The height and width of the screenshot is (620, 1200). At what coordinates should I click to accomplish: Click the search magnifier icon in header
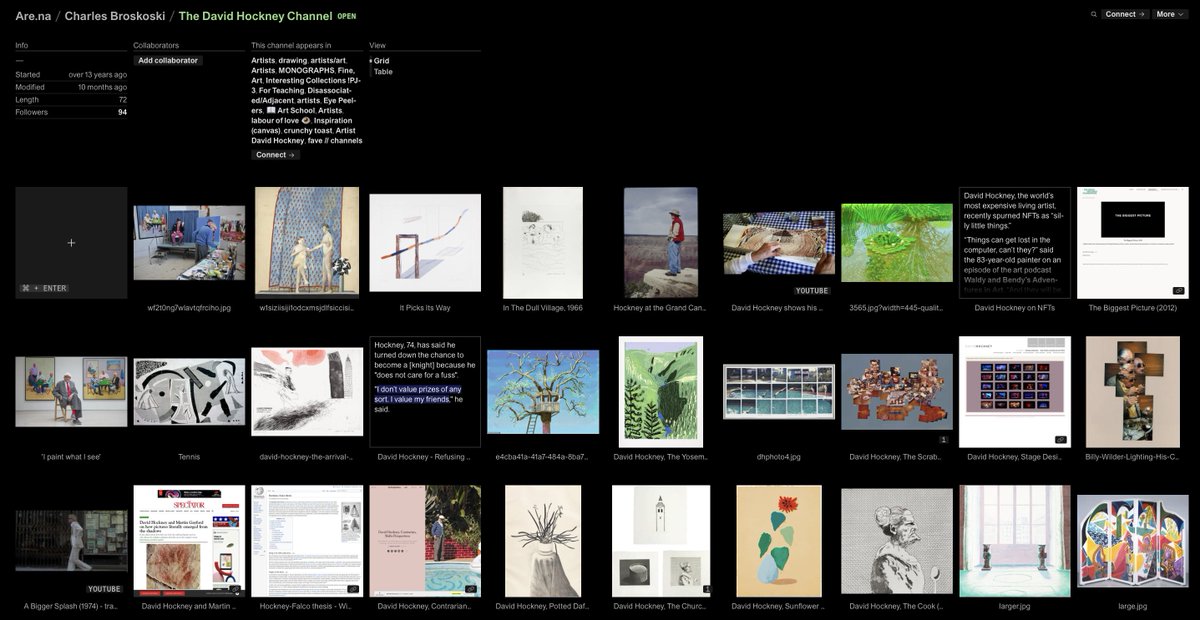click(1094, 14)
